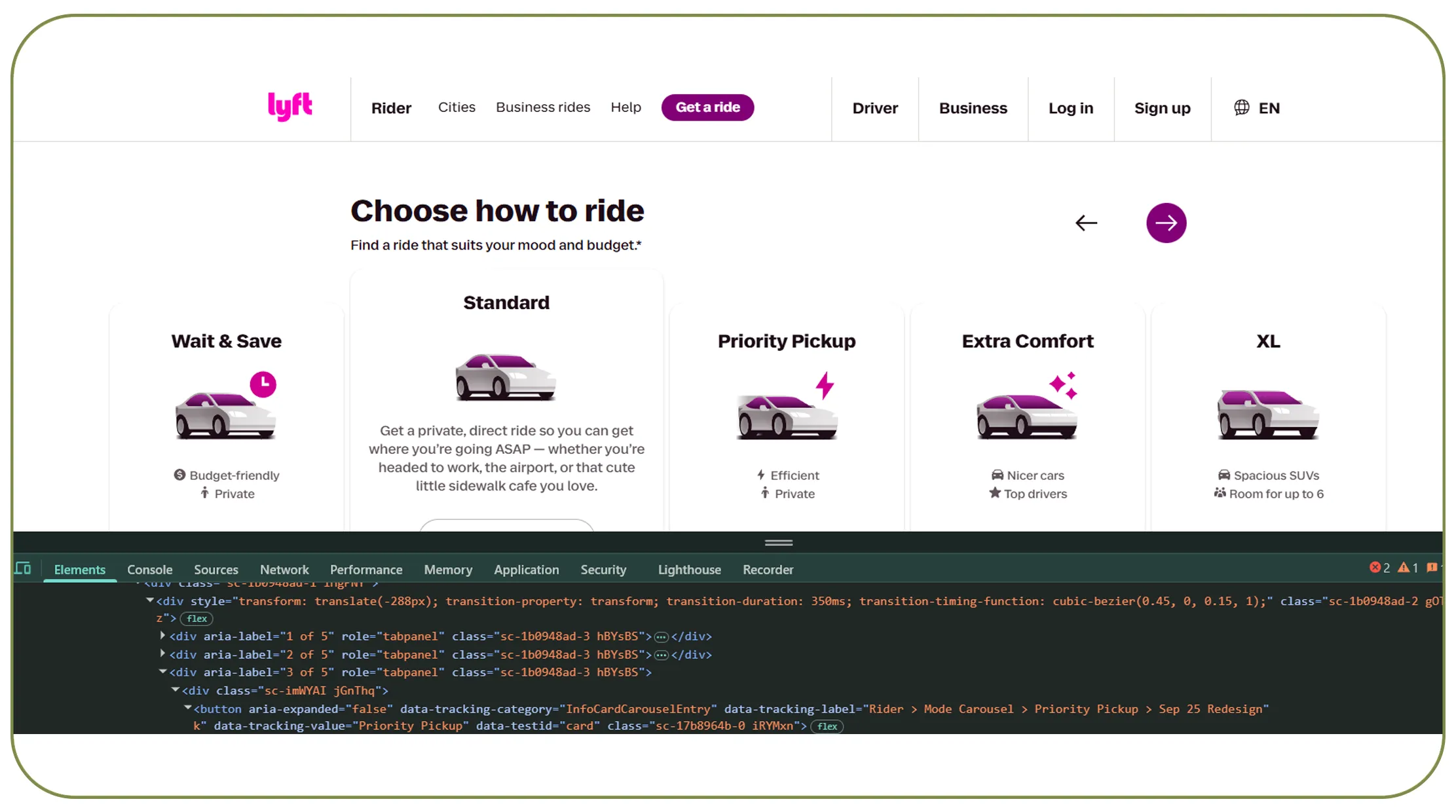
Task: Click the Get a ride button
Action: click(x=707, y=107)
